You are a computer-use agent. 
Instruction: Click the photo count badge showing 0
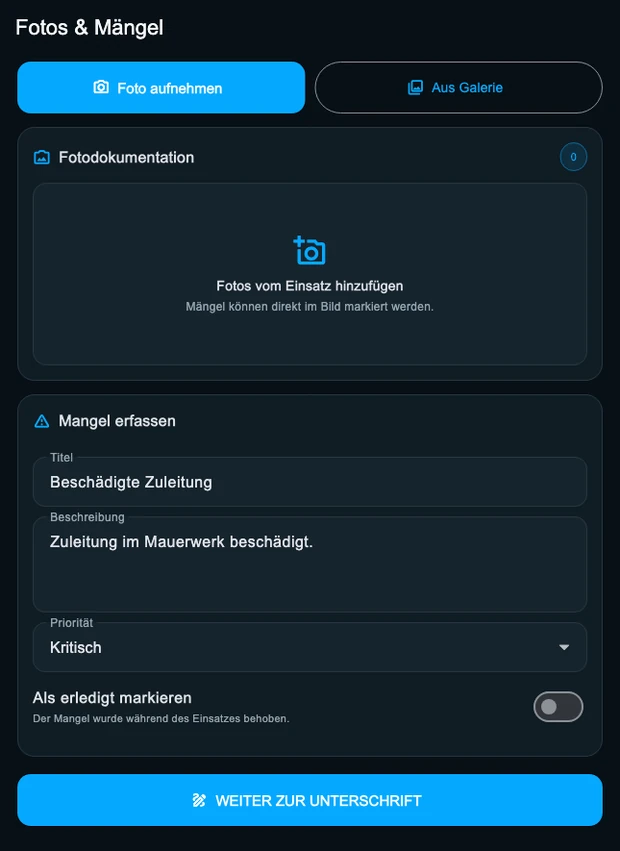[x=573, y=157]
